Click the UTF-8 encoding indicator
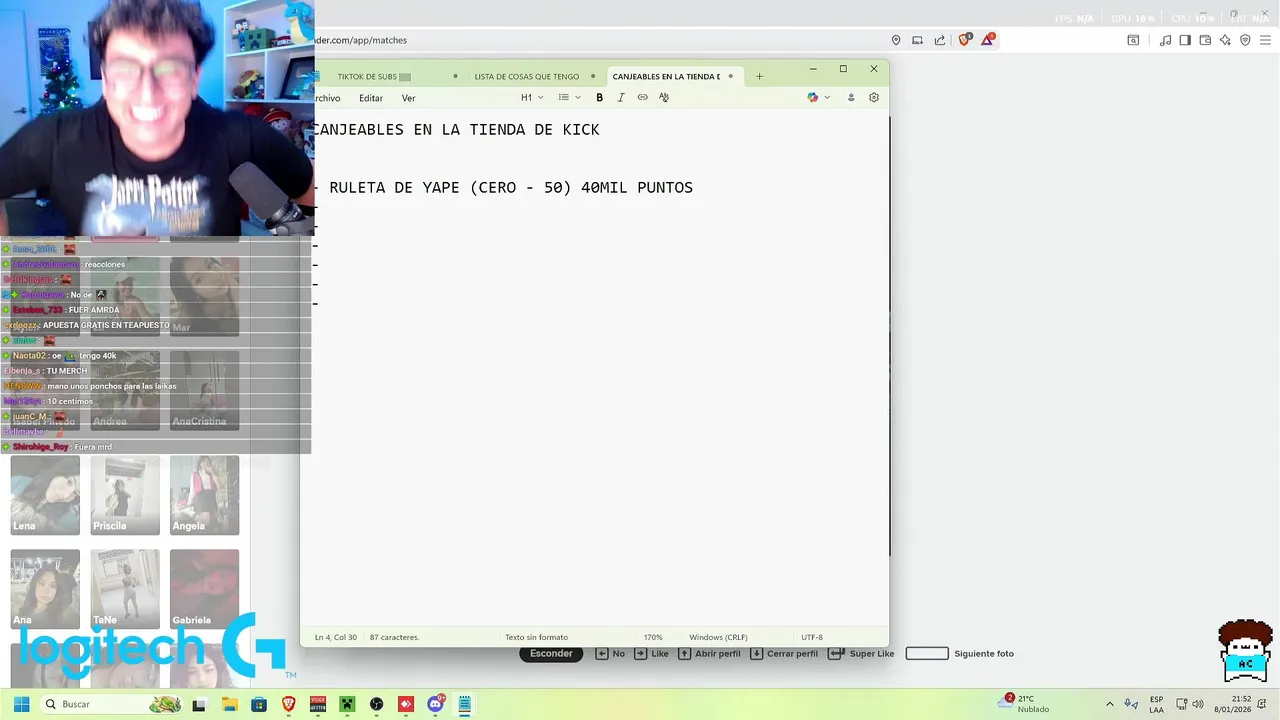 (812, 637)
